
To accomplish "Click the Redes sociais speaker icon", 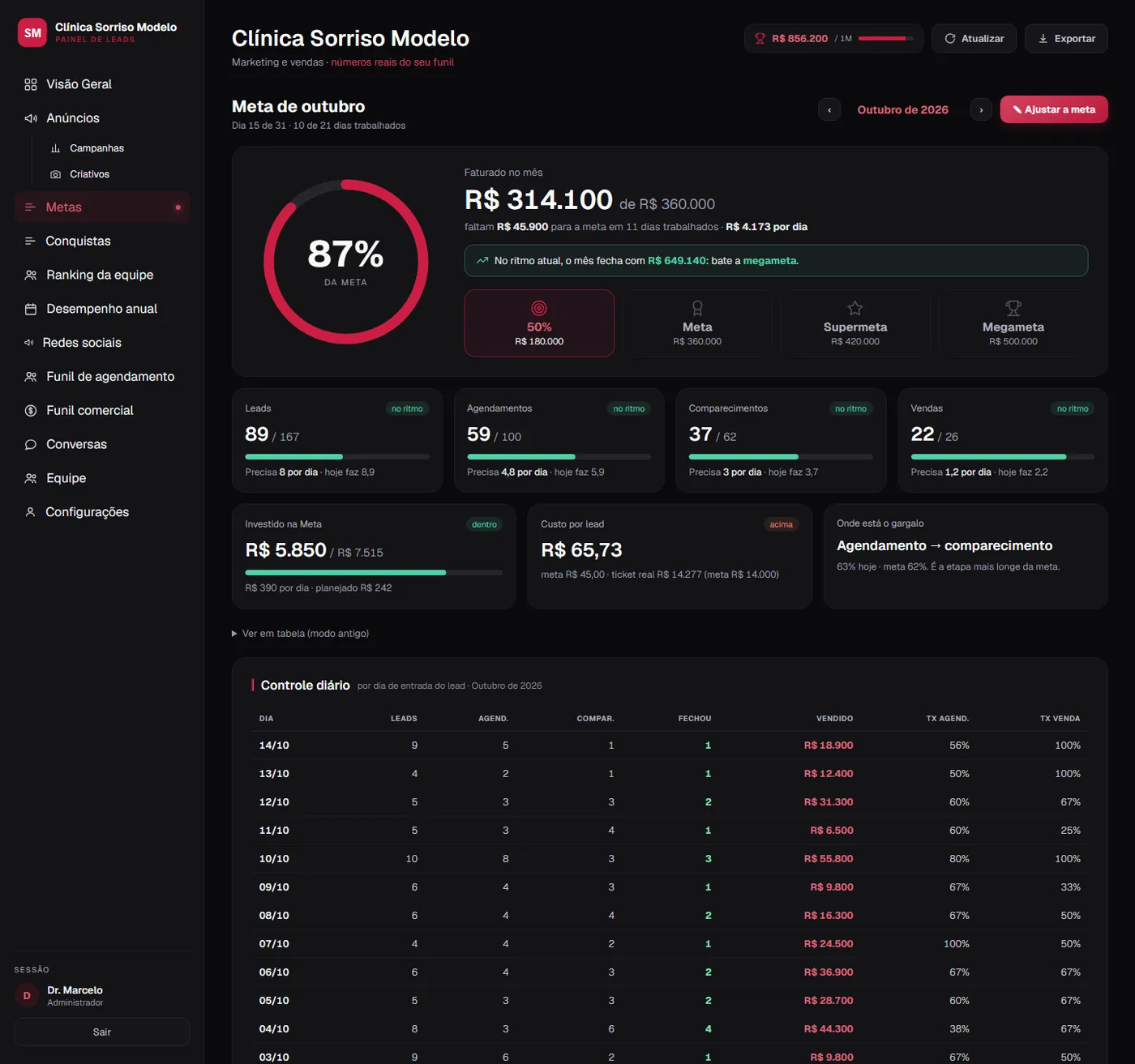I will tap(29, 343).
